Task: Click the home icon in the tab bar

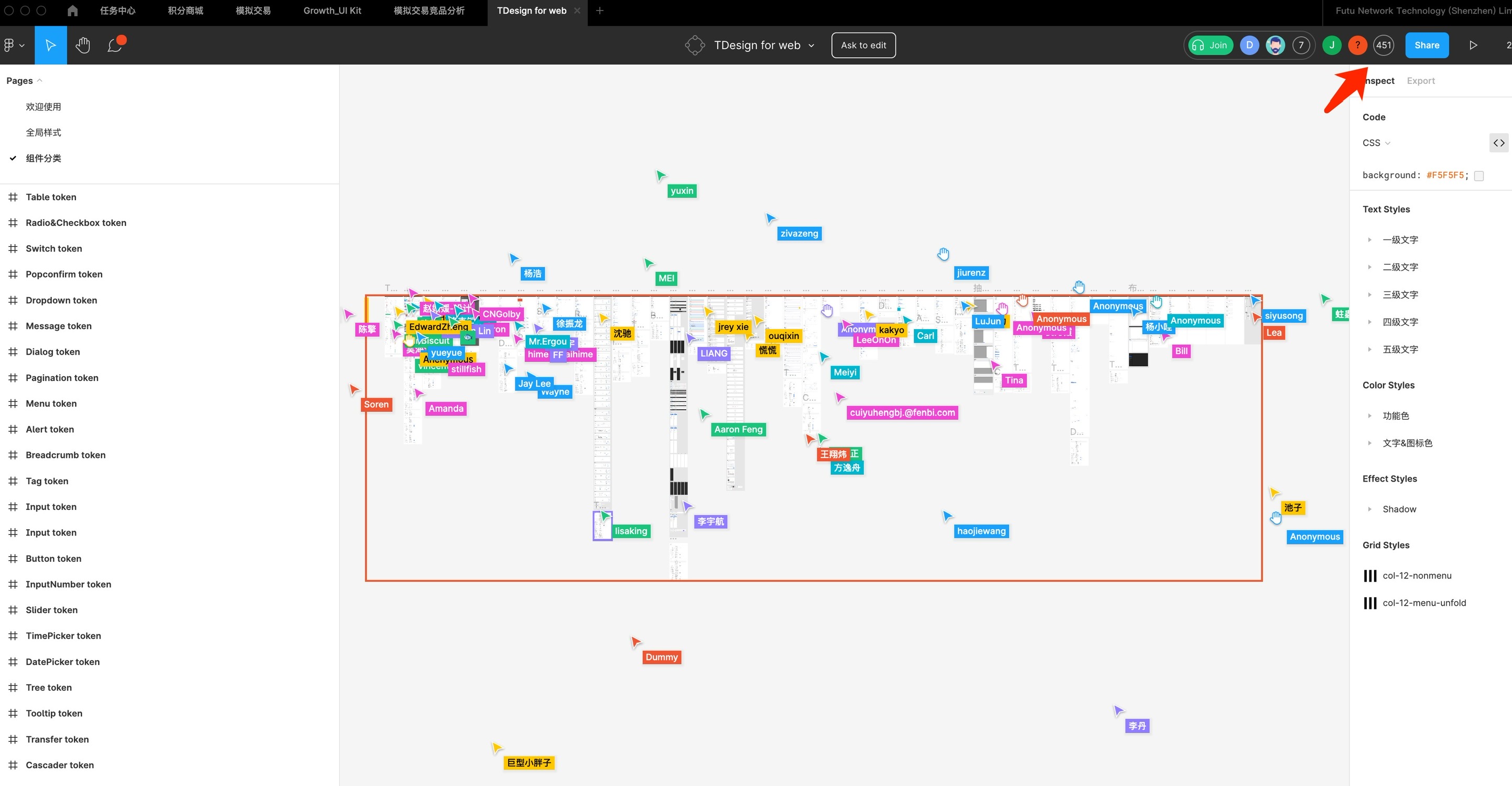Action: [x=72, y=10]
